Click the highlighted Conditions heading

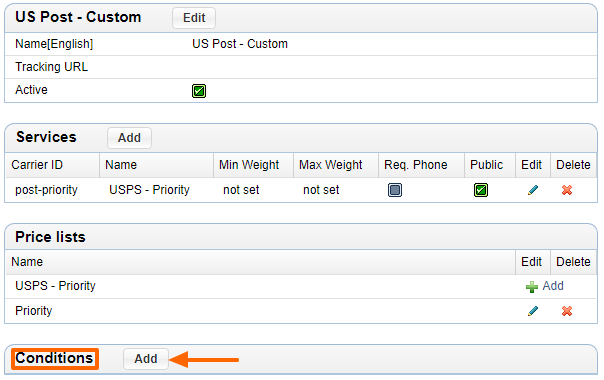click(55, 359)
